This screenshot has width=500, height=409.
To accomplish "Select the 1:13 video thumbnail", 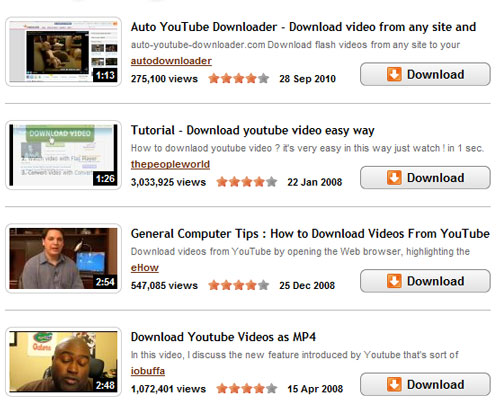I will [x=63, y=52].
